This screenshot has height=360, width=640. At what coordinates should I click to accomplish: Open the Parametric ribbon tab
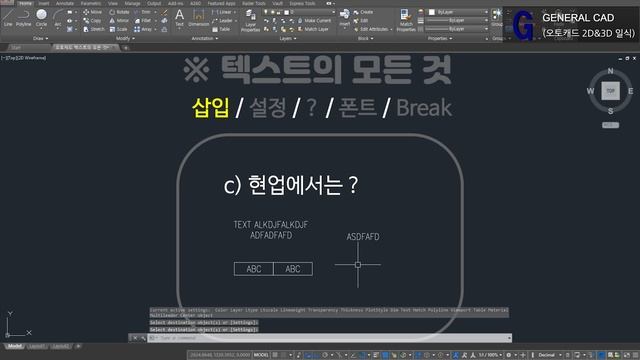[91, 3]
